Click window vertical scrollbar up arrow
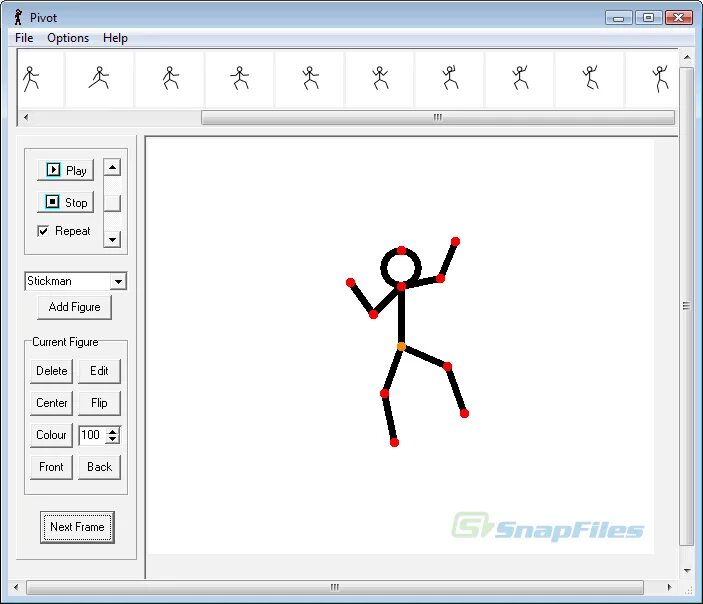Image resolution: width=703 pixels, height=604 pixels. [687, 57]
